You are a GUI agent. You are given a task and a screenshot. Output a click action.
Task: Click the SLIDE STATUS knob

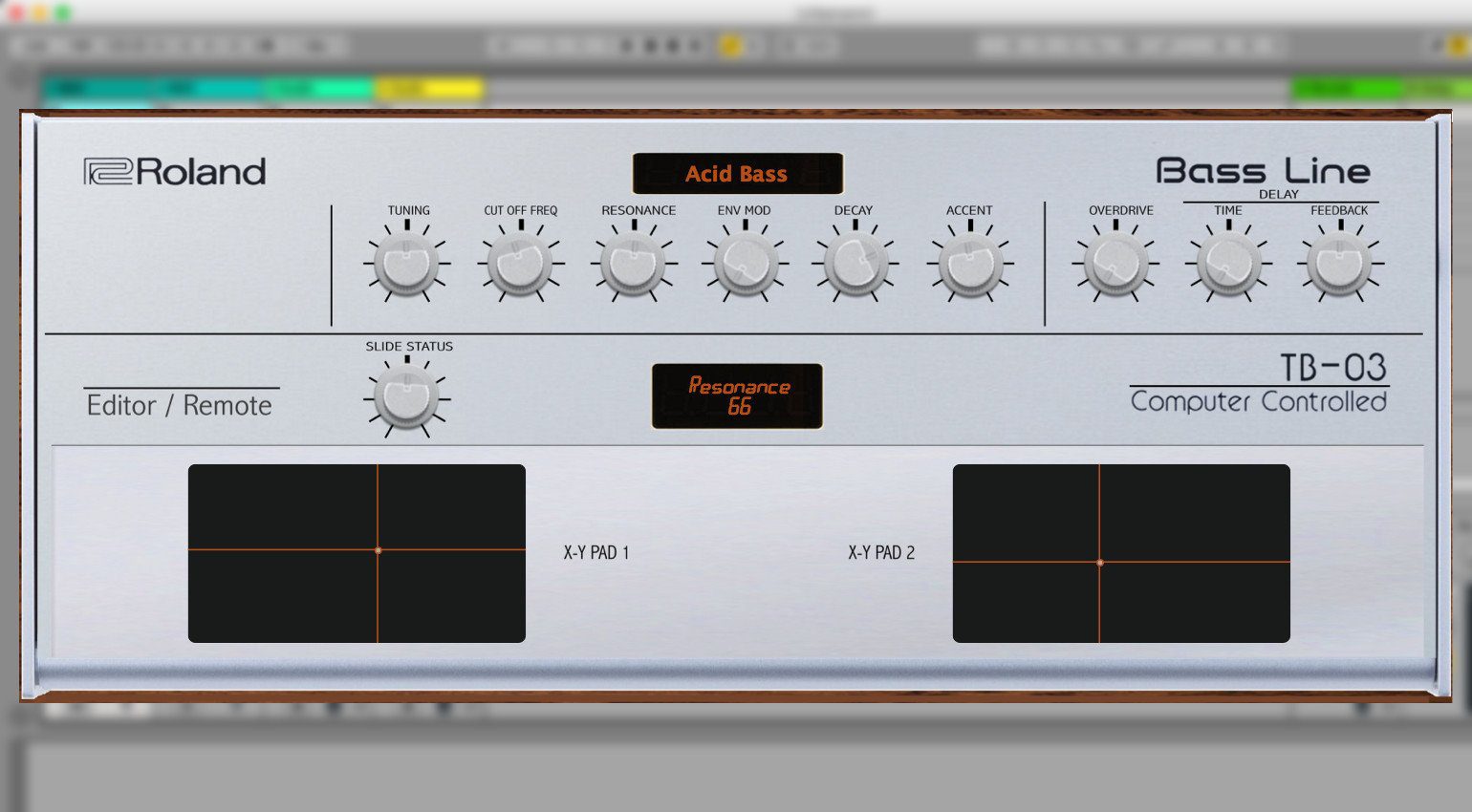point(407,397)
